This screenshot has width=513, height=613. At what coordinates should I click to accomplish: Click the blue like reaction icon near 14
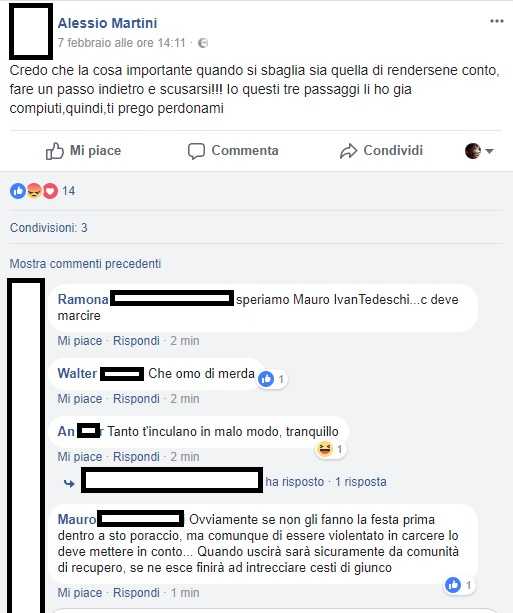[x=18, y=191]
